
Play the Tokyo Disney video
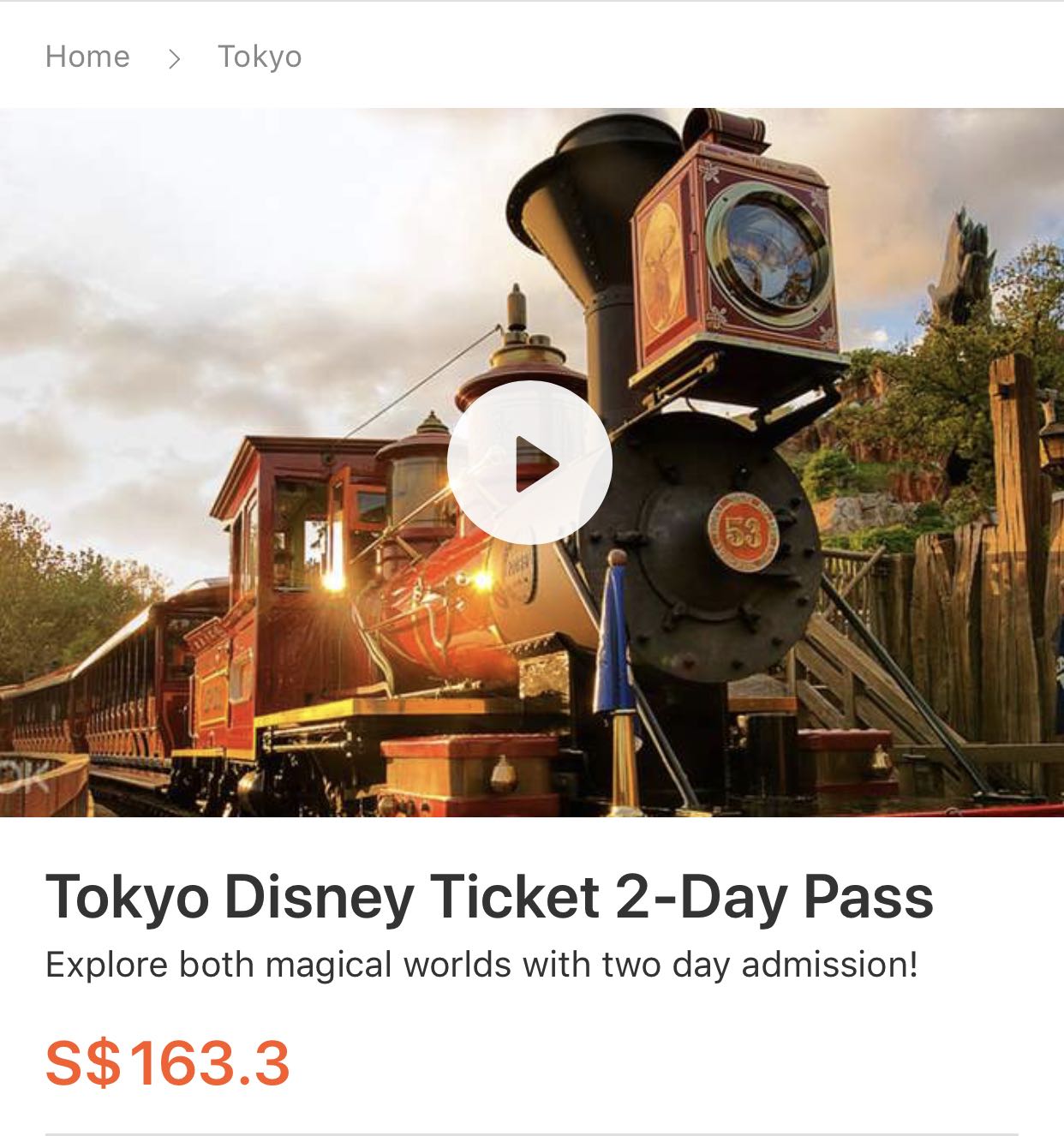click(529, 463)
